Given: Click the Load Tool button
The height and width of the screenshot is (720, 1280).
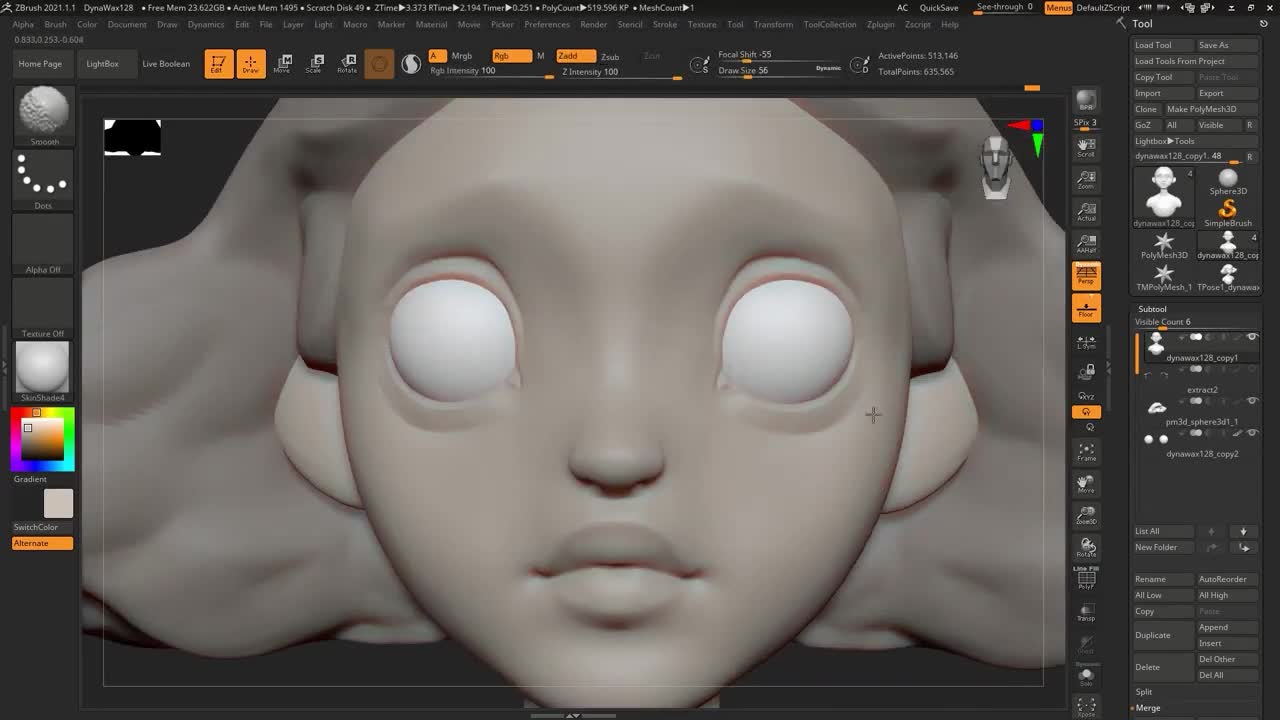Looking at the screenshot, I should (1163, 45).
